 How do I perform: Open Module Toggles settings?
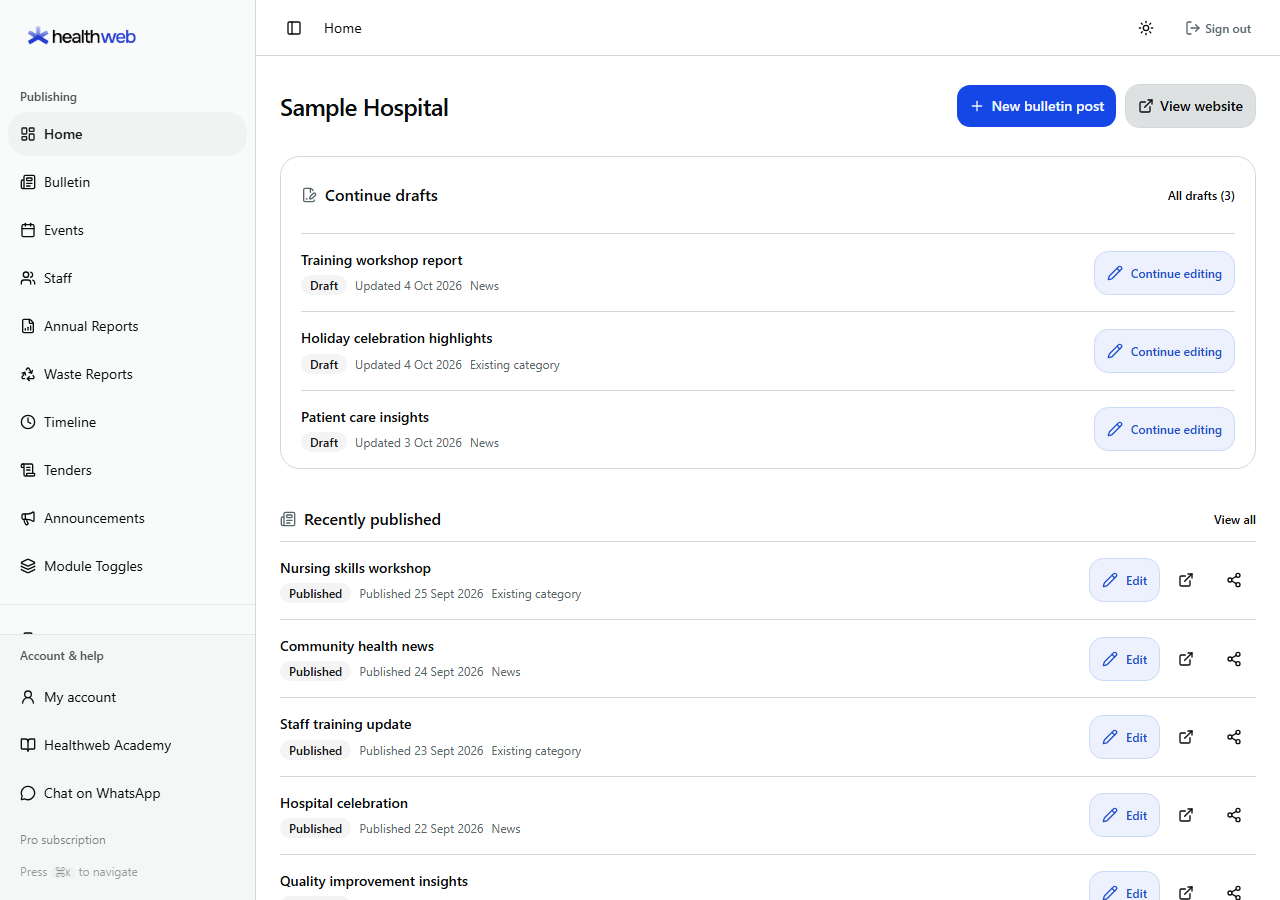(127, 566)
